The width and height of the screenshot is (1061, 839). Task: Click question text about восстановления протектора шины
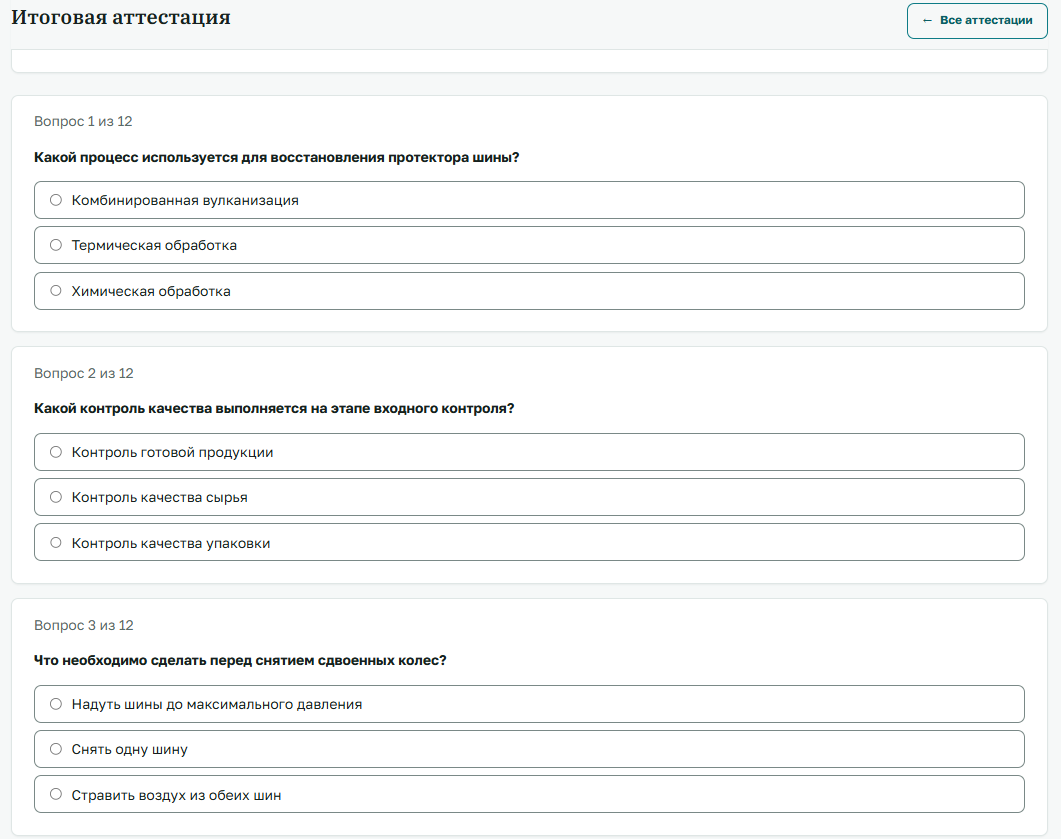[x=277, y=158]
